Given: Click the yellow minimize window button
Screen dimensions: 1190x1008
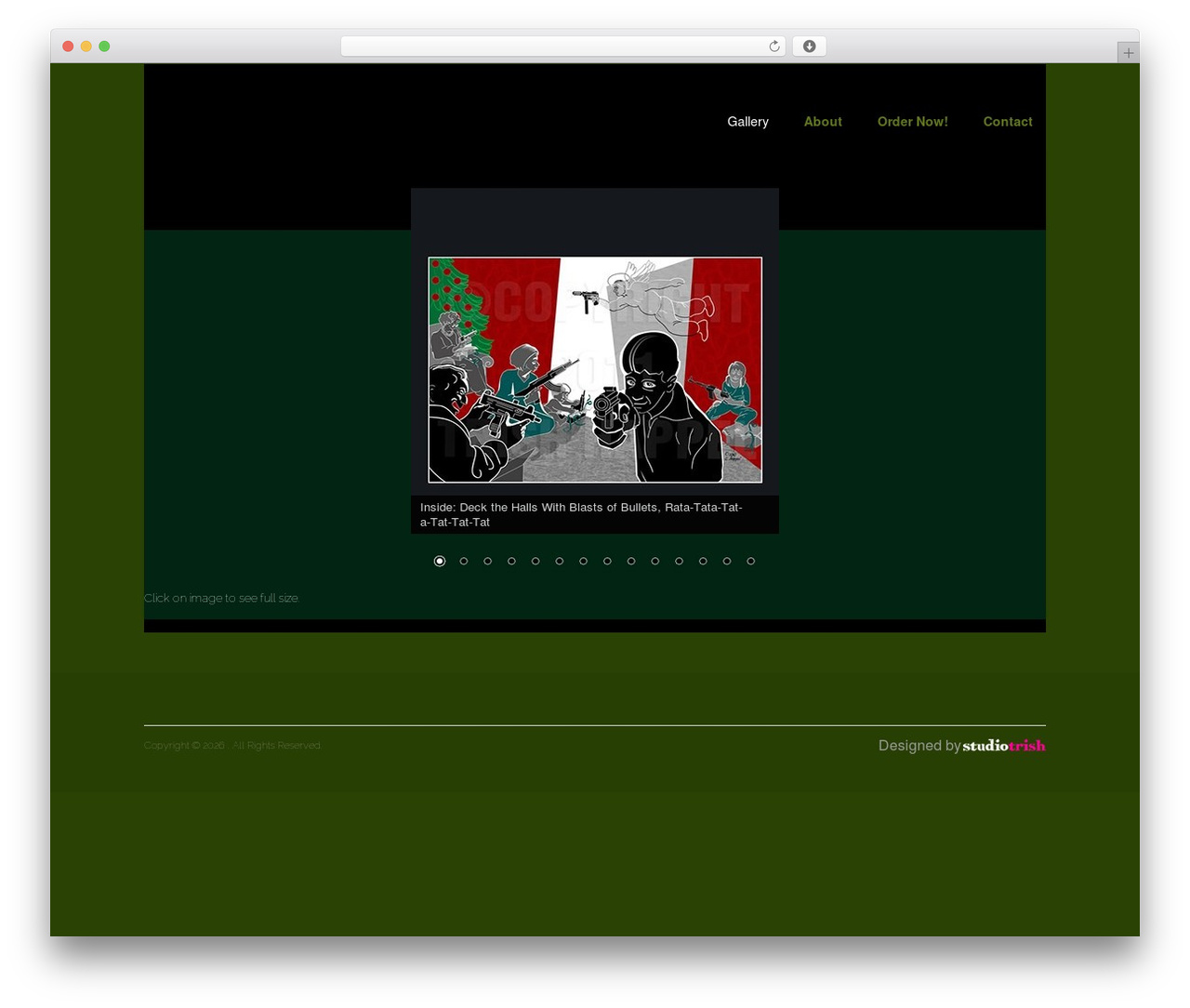Looking at the screenshot, I should click(86, 46).
